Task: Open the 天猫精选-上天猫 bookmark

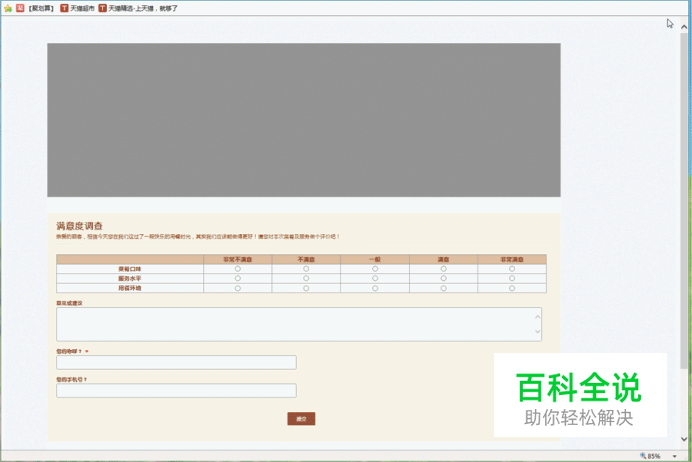Action: pyautogui.click(x=138, y=8)
